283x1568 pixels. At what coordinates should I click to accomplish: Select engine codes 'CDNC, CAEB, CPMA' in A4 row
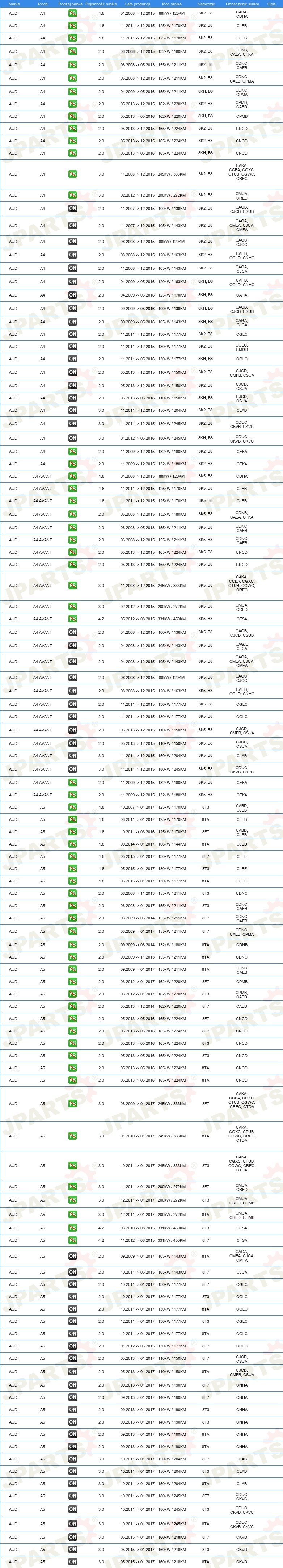[242, 79]
